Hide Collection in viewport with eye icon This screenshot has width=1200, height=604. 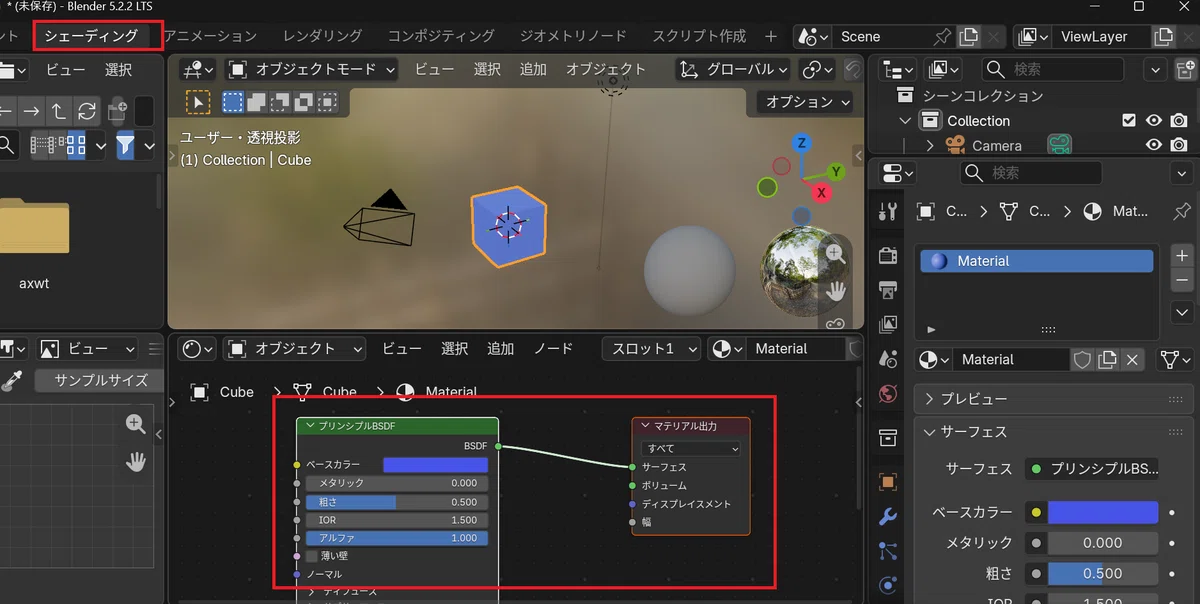1154,121
